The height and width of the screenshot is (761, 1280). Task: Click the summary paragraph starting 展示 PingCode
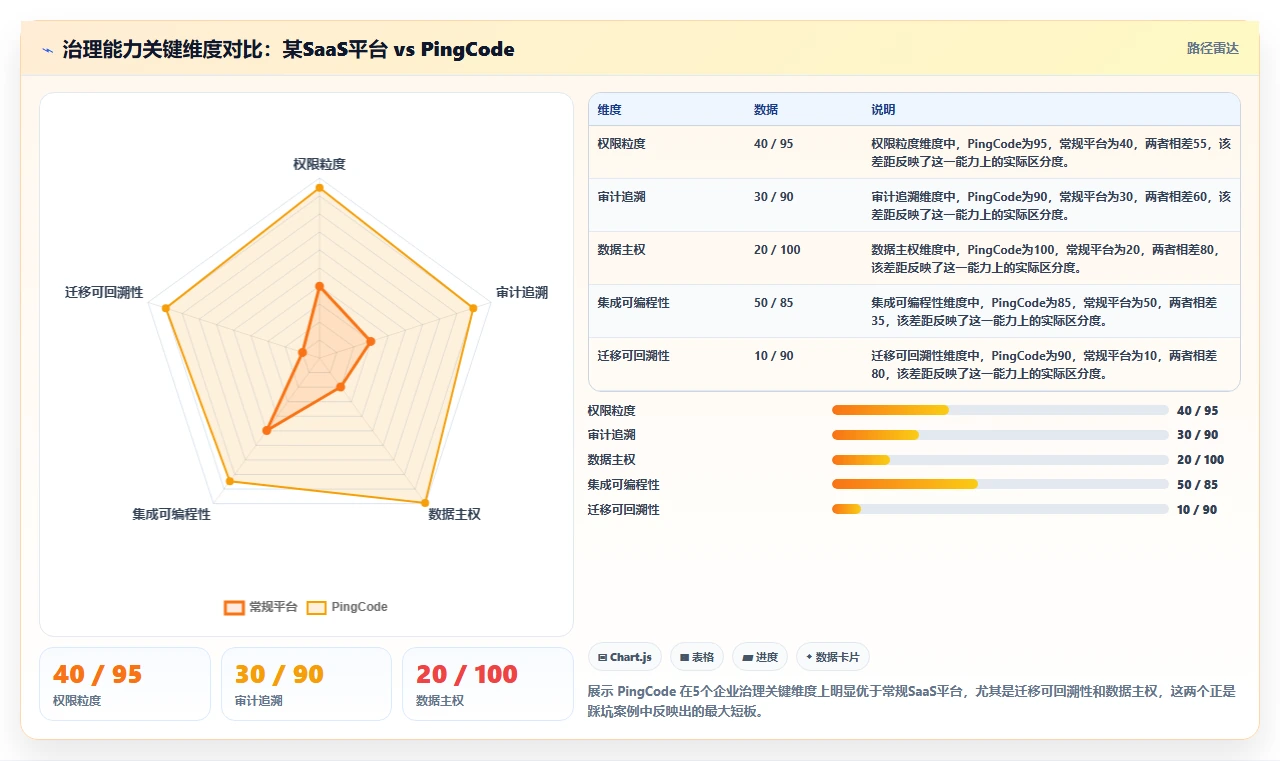tap(912, 701)
